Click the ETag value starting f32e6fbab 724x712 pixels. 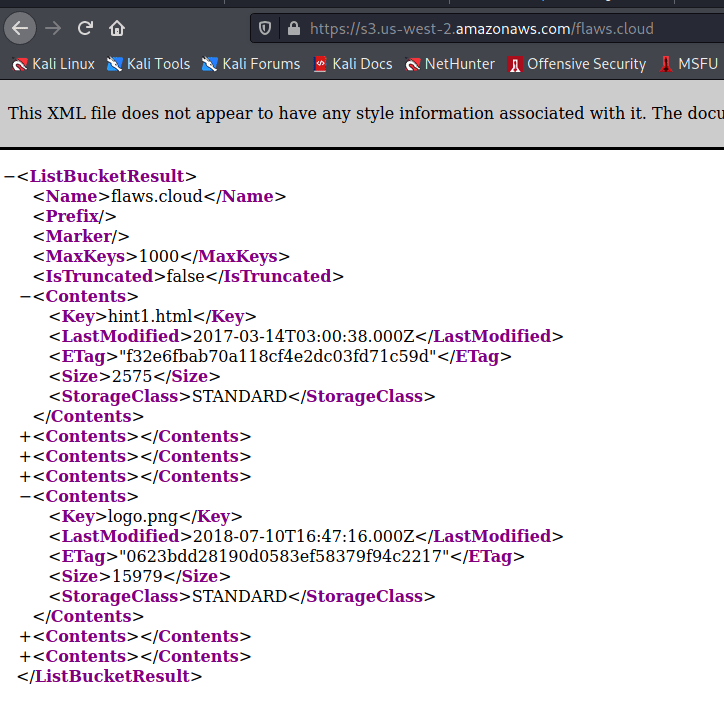point(278,356)
